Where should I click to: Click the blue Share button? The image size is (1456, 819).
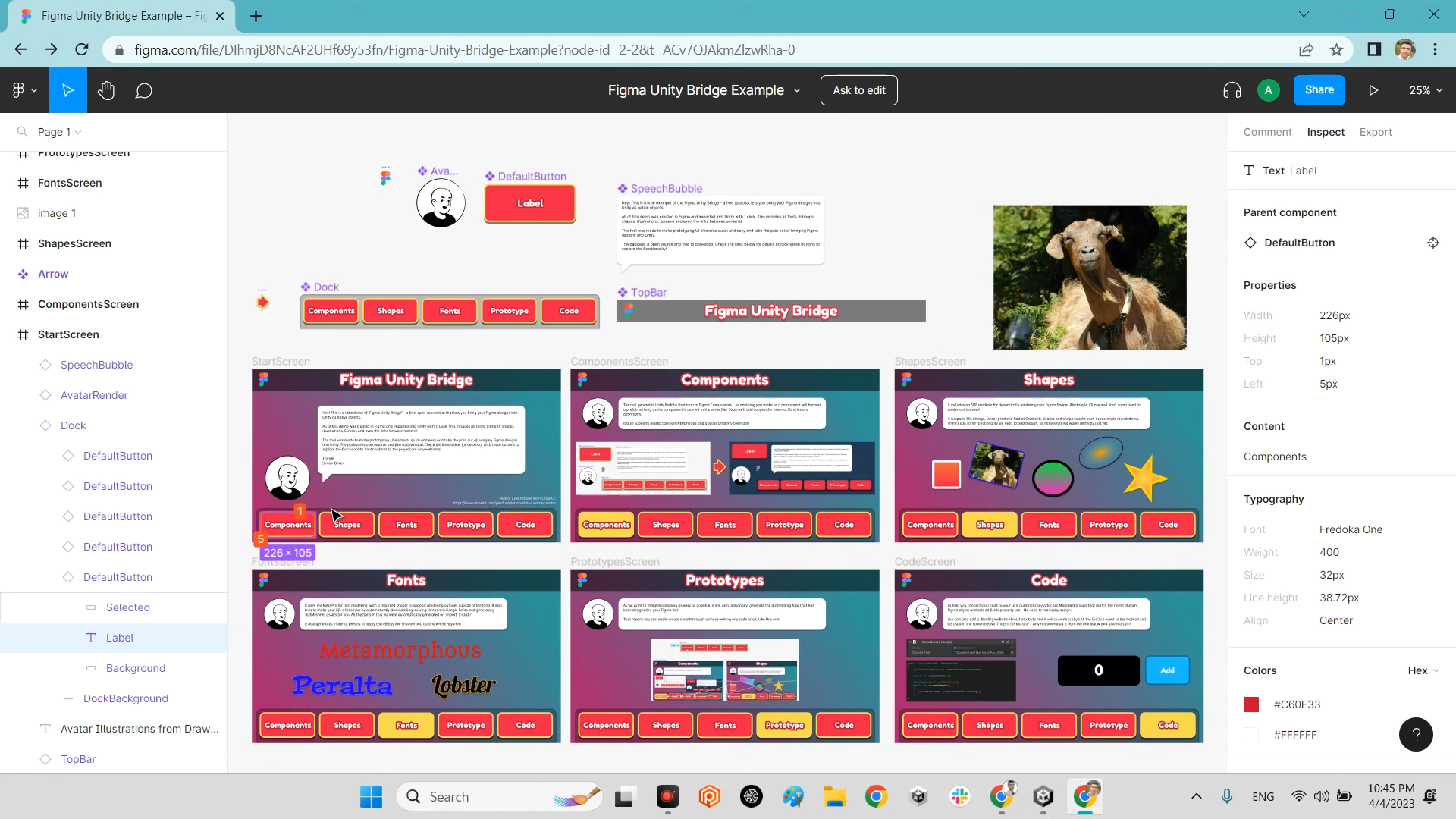pos(1319,89)
